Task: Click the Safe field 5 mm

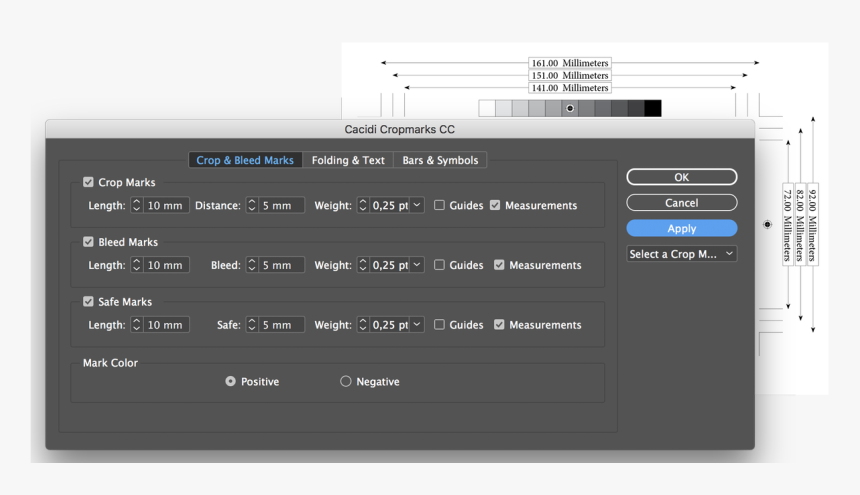Action: click(281, 325)
